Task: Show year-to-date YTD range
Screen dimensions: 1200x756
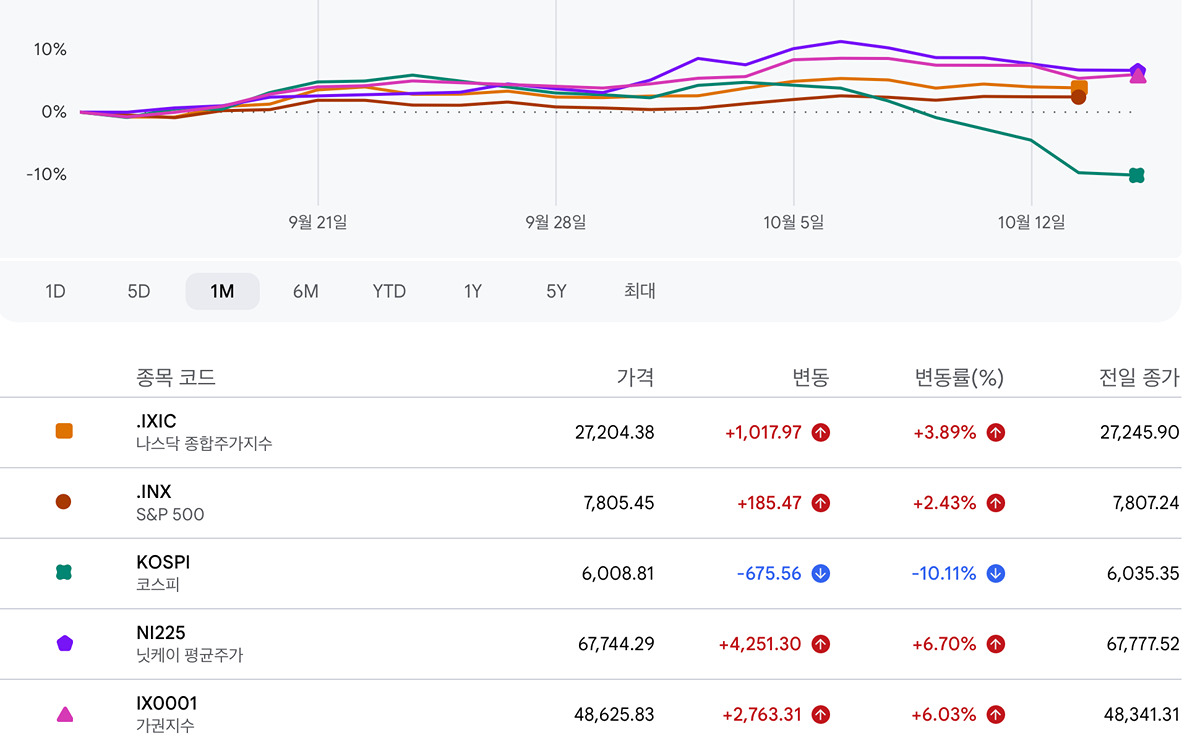Action: tap(389, 292)
